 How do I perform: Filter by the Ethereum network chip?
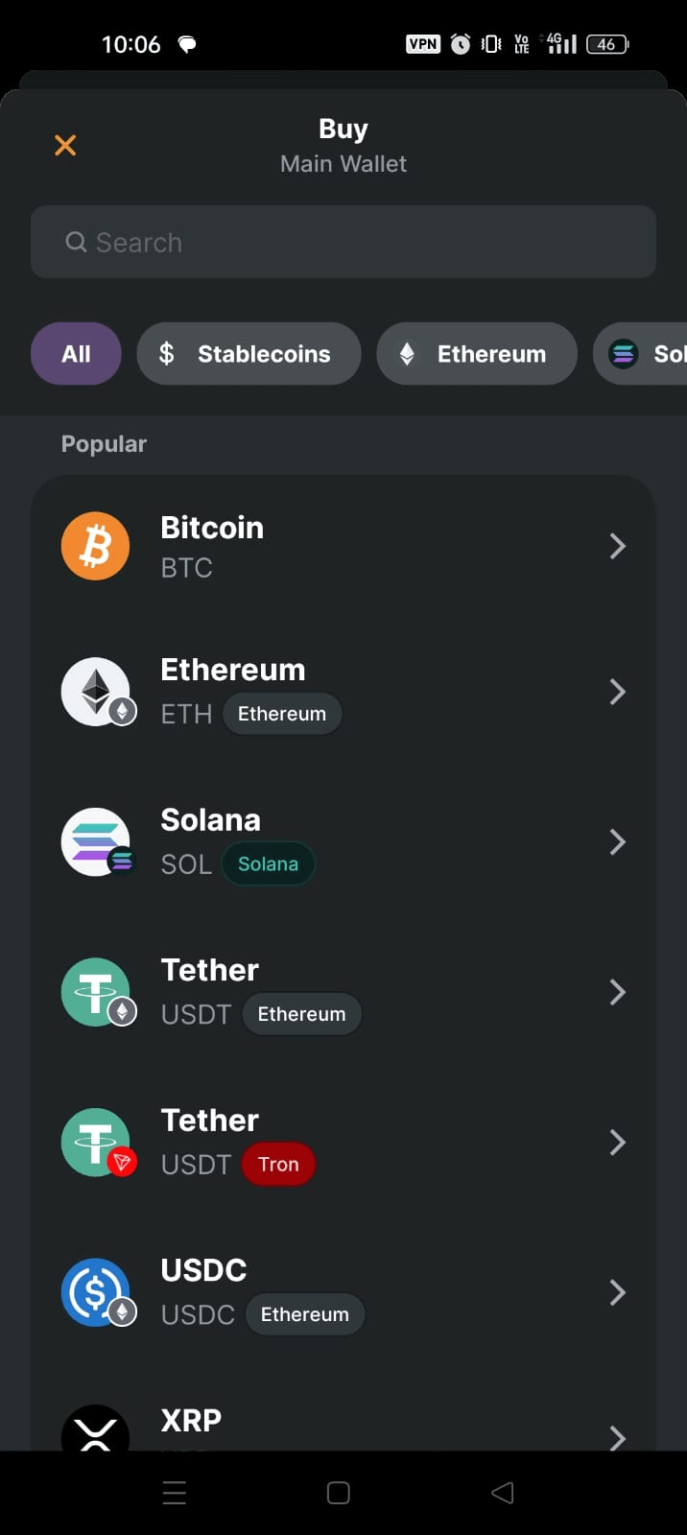[x=476, y=354]
